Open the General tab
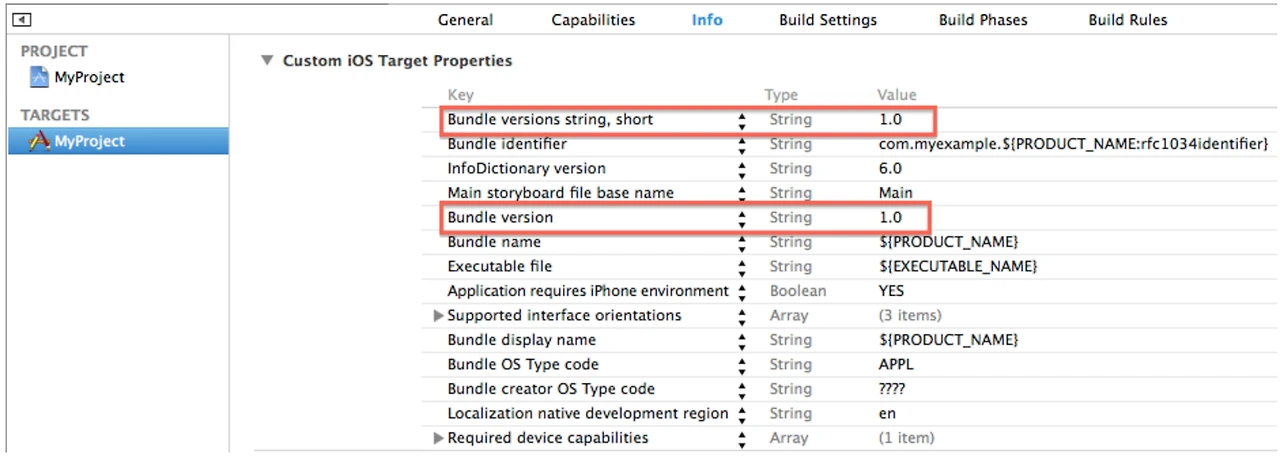Viewport: 1280px width, 460px height. [465, 20]
